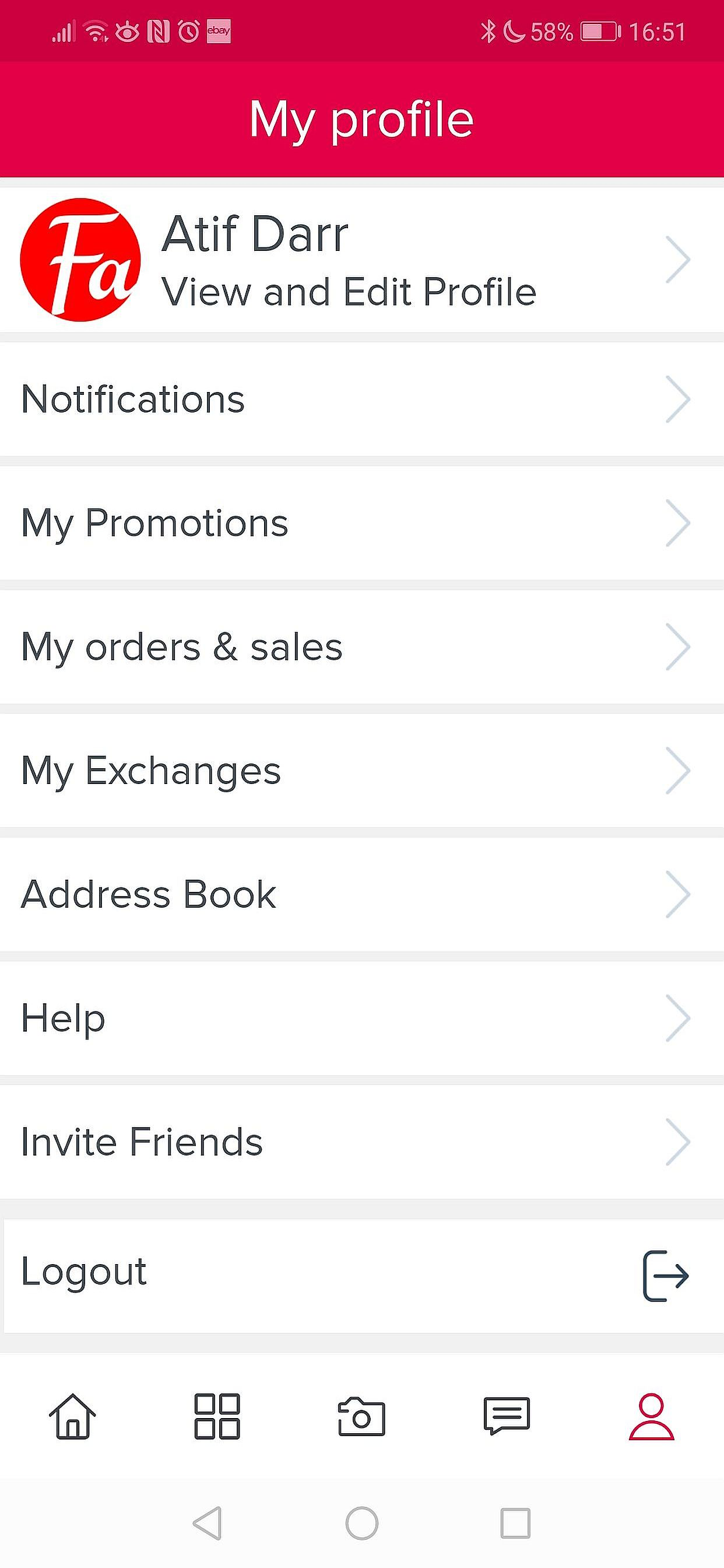Tap the red Fa profile avatar
Image resolution: width=724 pixels, height=1568 pixels.
80,260
